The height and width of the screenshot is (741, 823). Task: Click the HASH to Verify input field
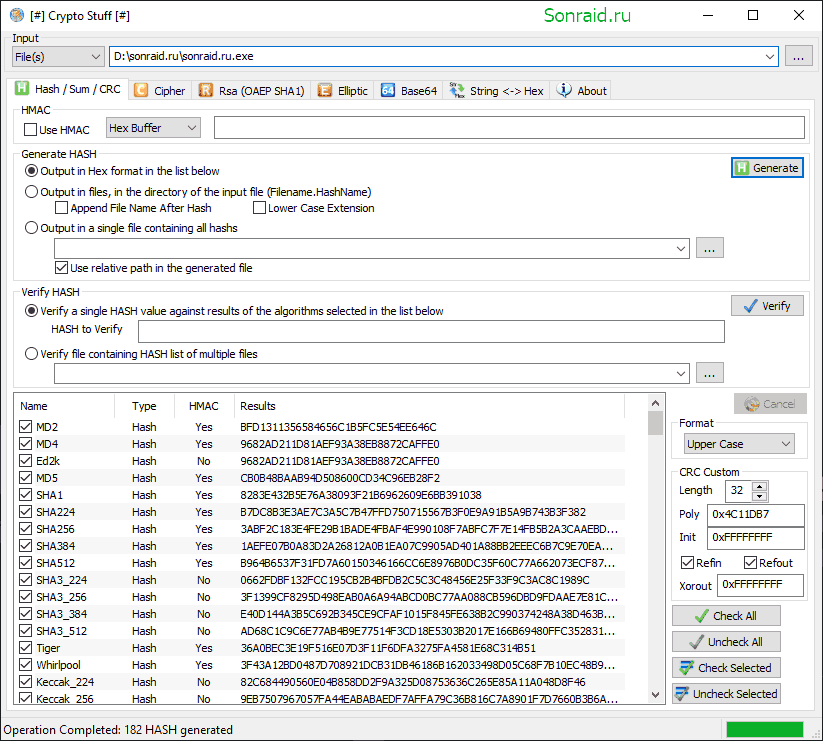[431, 332]
